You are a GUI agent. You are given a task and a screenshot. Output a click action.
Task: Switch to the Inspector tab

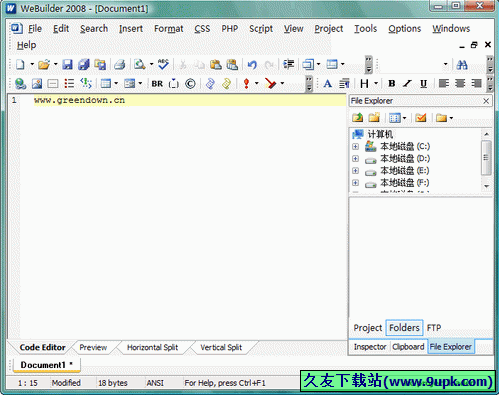coord(370,347)
